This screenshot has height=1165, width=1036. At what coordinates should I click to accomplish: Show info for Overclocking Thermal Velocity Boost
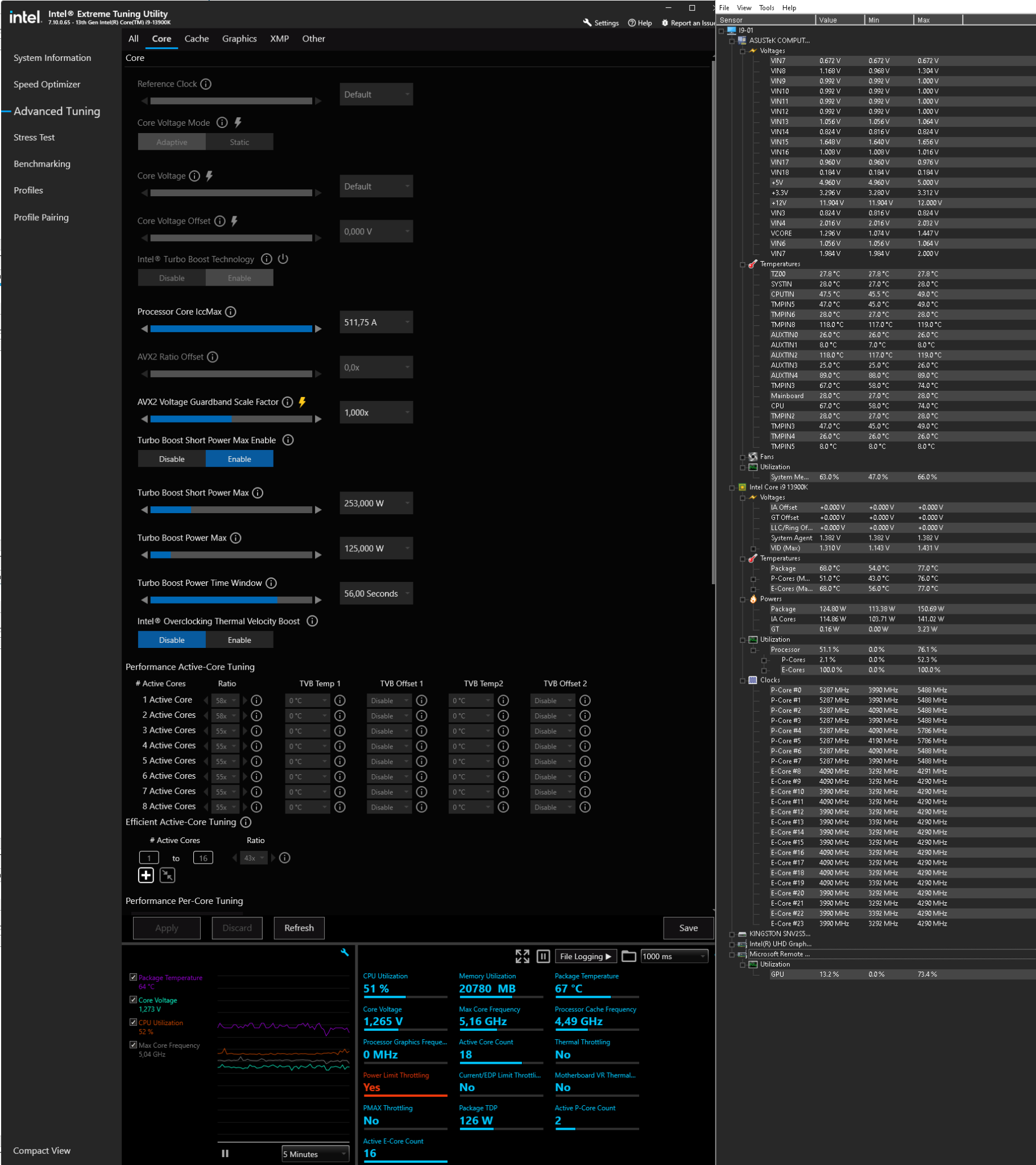coord(312,621)
